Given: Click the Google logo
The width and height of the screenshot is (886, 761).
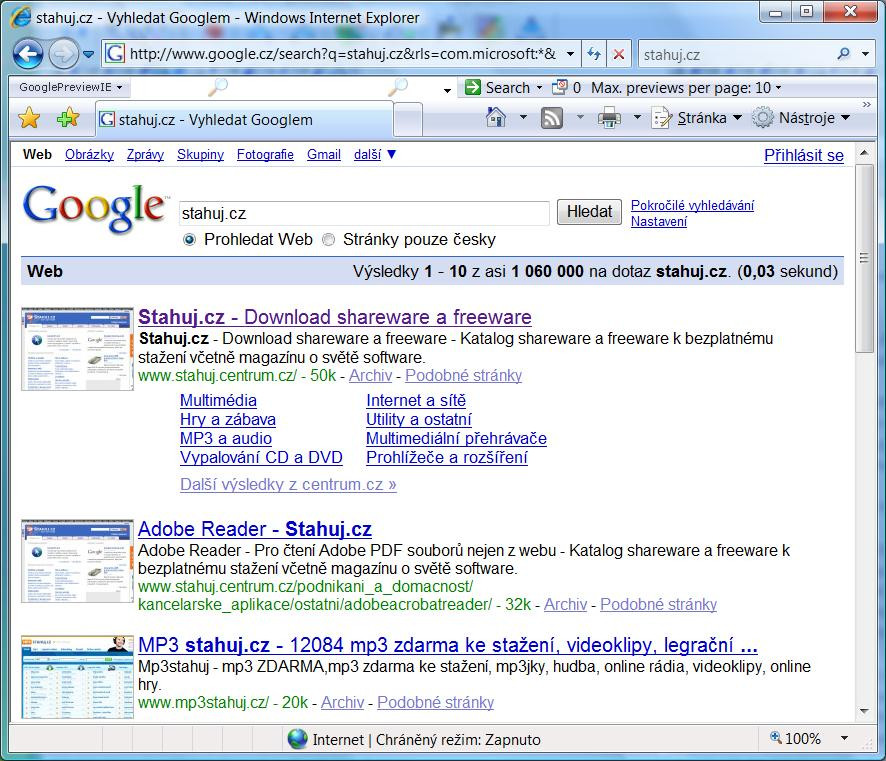Looking at the screenshot, I should pyautogui.click(x=94, y=208).
